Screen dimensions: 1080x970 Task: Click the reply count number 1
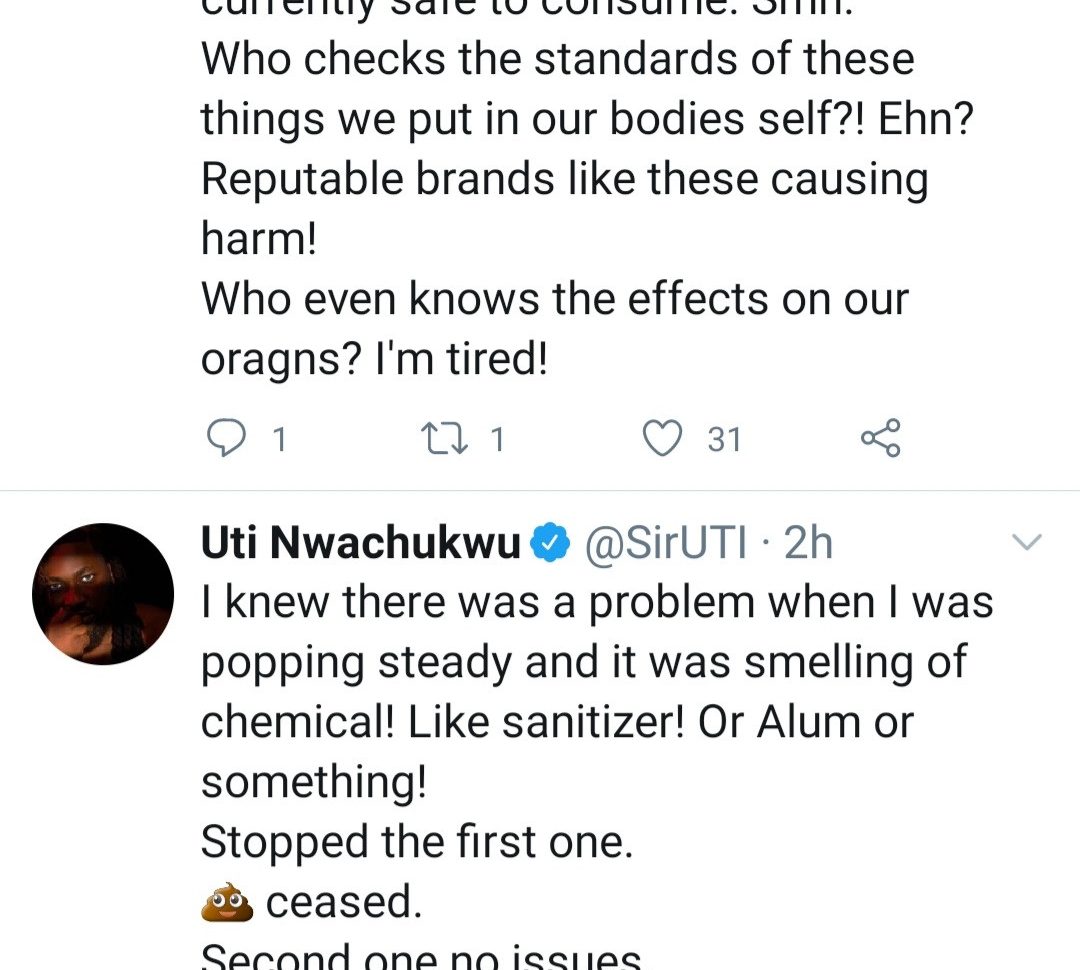279,439
